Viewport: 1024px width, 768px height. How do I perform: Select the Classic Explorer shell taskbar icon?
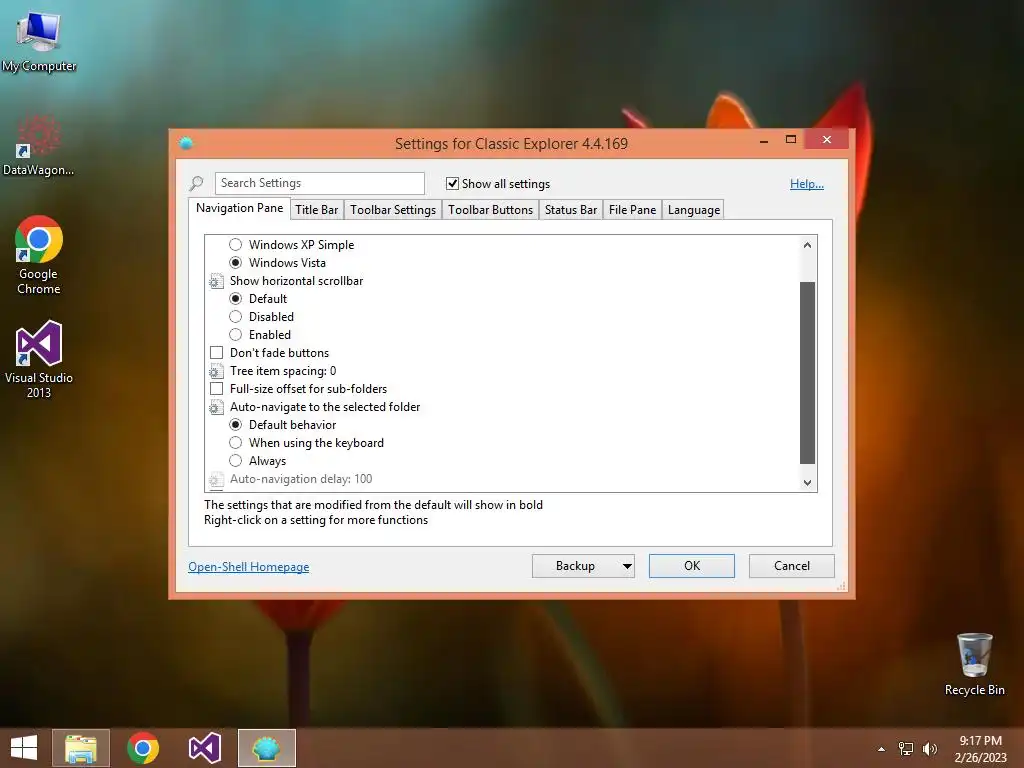click(266, 748)
